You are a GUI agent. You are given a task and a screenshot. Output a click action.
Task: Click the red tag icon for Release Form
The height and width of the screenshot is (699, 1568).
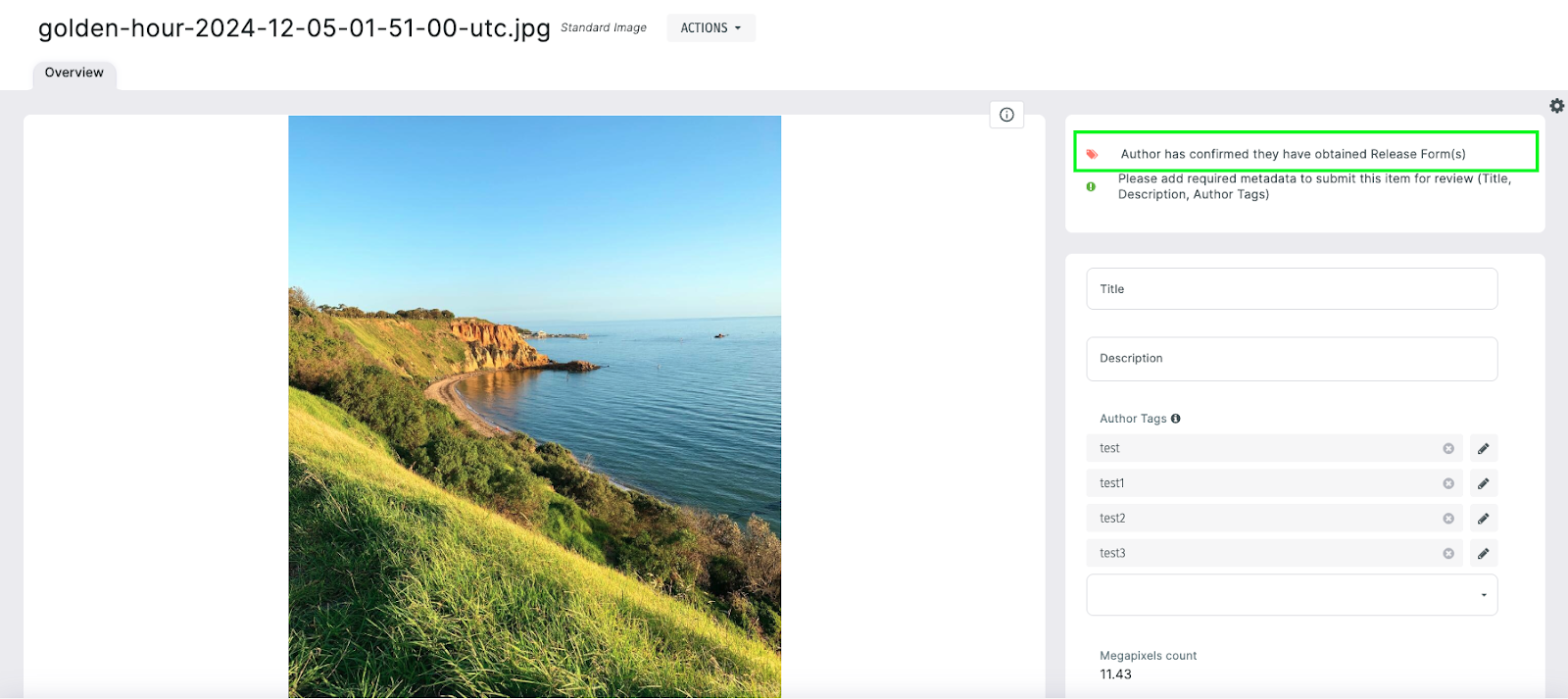point(1092,154)
